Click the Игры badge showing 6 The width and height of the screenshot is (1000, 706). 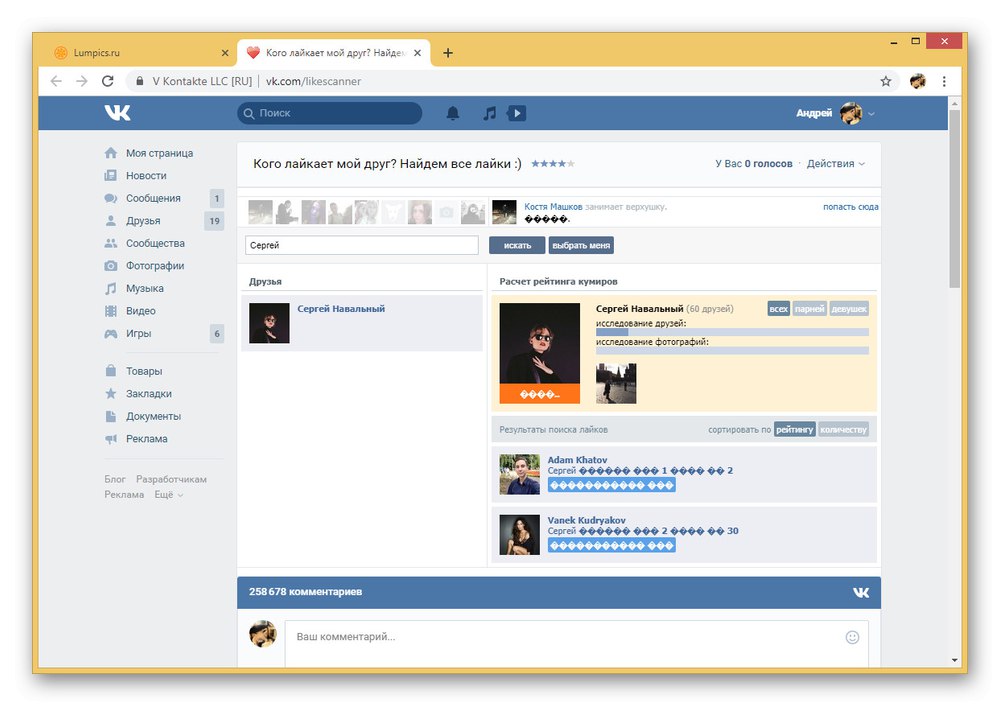pyautogui.click(x=217, y=334)
